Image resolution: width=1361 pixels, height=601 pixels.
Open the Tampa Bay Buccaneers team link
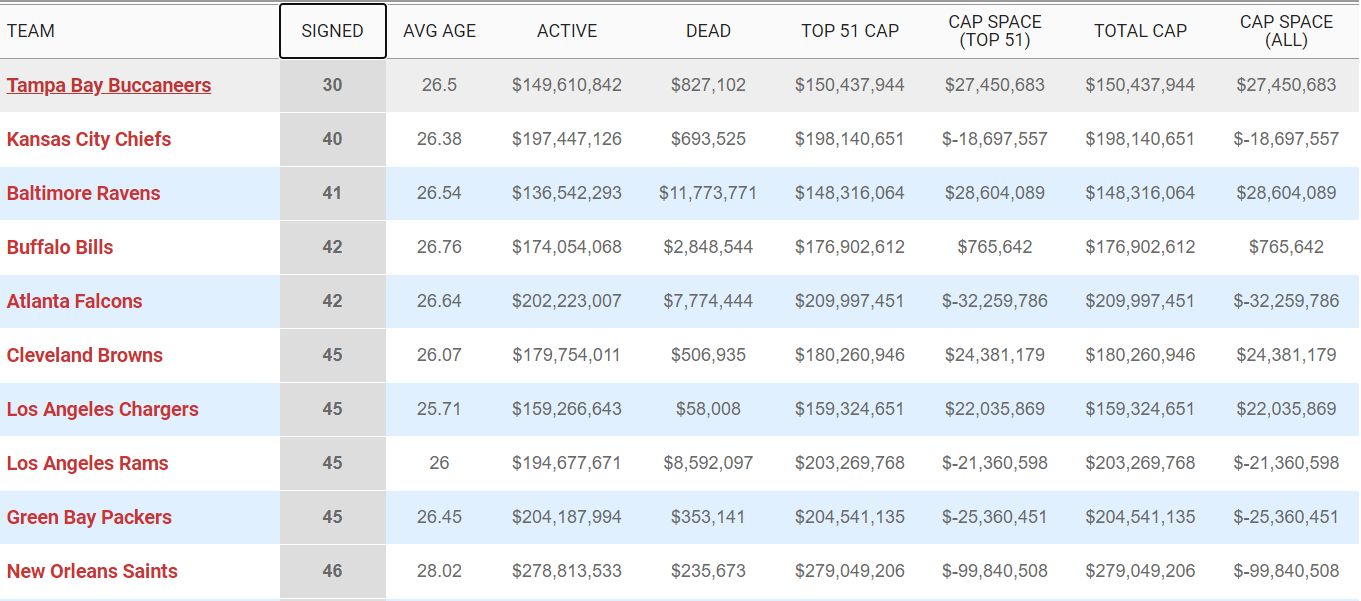click(x=109, y=85)
